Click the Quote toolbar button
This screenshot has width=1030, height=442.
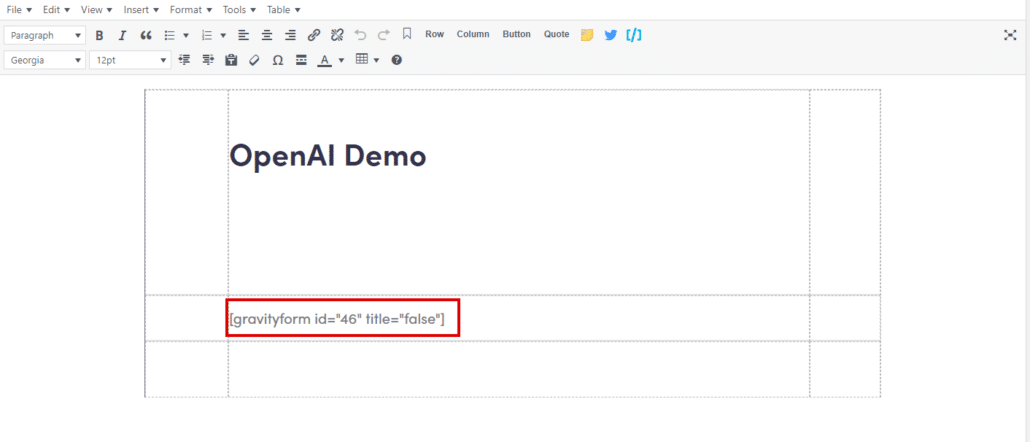tap(556, 34)
